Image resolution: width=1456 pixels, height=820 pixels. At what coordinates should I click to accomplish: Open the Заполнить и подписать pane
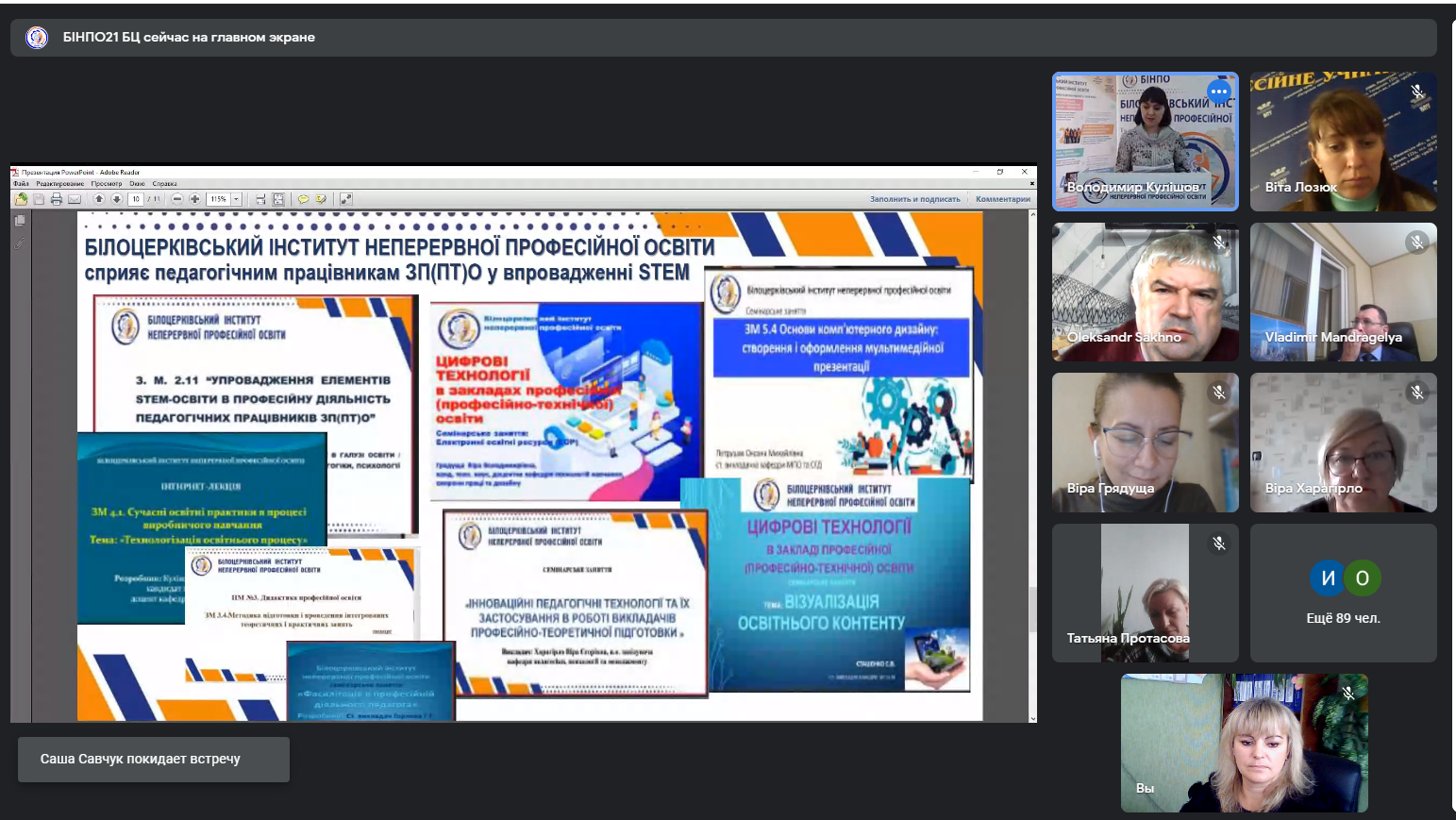[x=914, y=199]
